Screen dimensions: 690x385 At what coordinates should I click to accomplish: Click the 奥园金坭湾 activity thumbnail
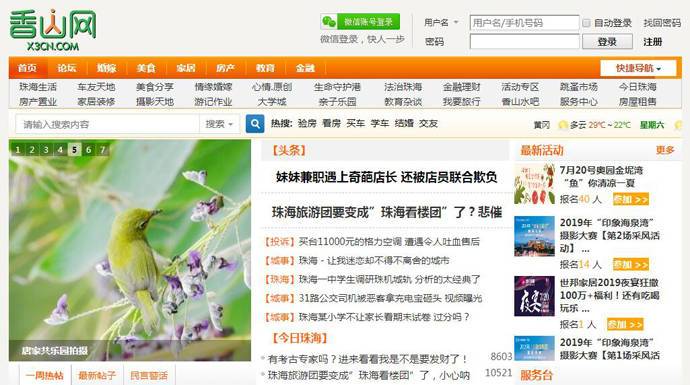coord(534,184)
